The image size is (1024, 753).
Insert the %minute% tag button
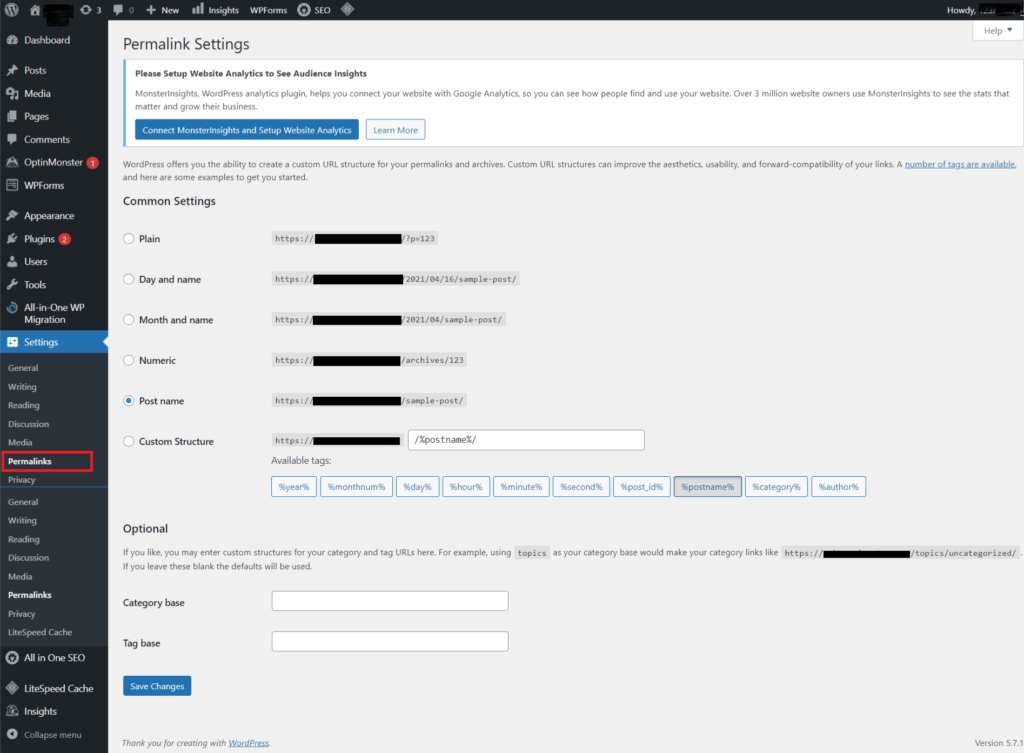coord(521,487)
